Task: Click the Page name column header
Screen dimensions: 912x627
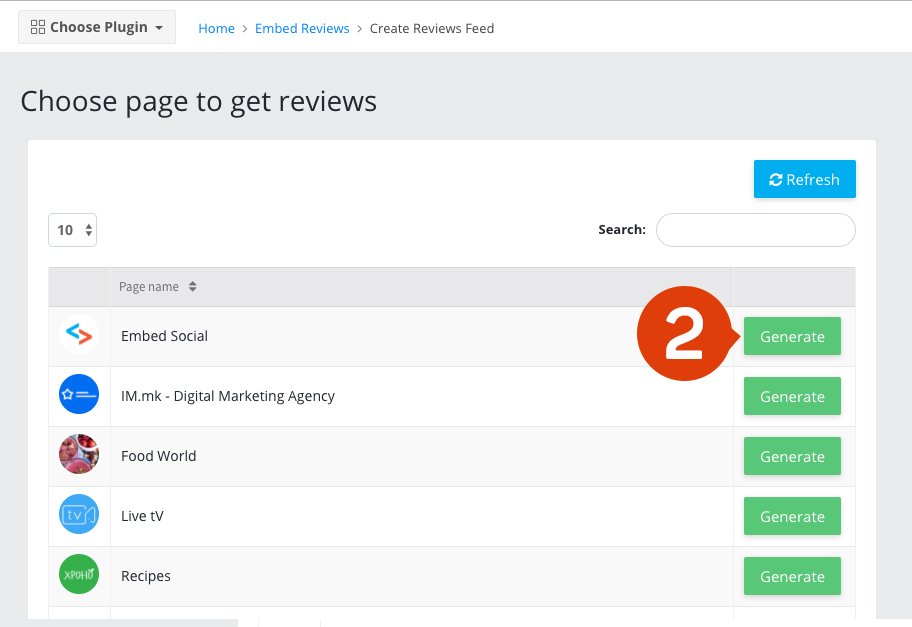Action: pos(422,287)
